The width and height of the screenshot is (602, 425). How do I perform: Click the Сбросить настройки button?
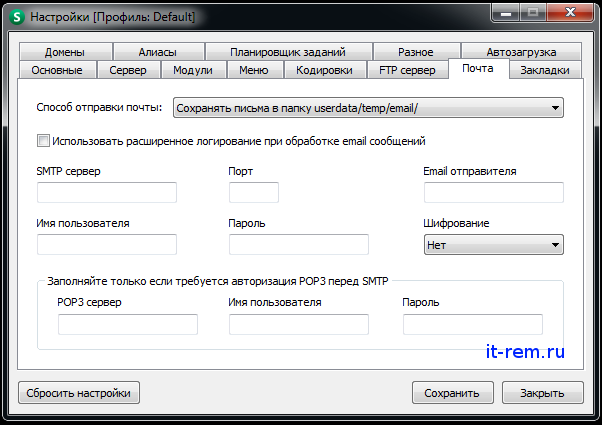[x=79, y=393]
